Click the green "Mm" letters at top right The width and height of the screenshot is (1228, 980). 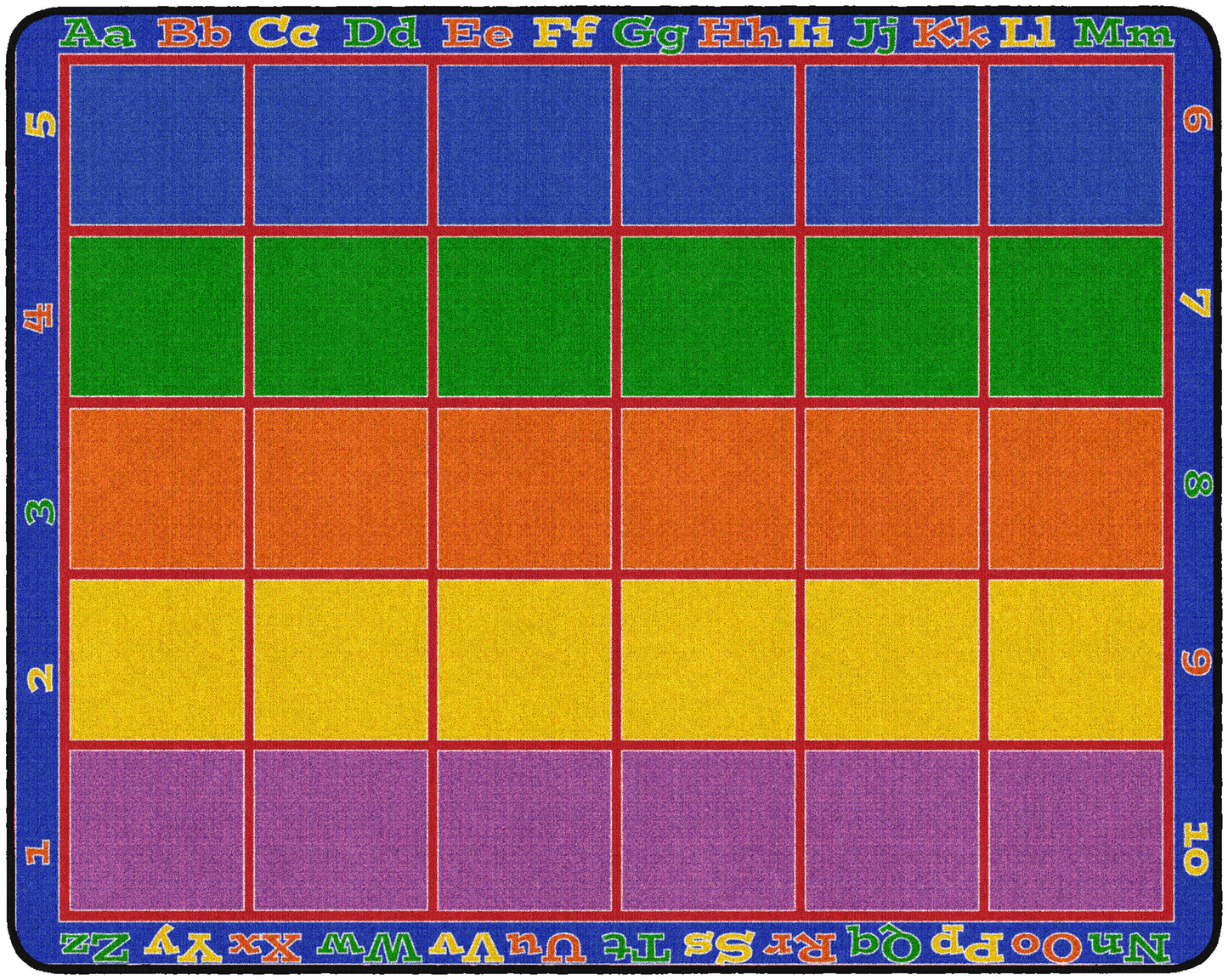[x=1123, y=35]
